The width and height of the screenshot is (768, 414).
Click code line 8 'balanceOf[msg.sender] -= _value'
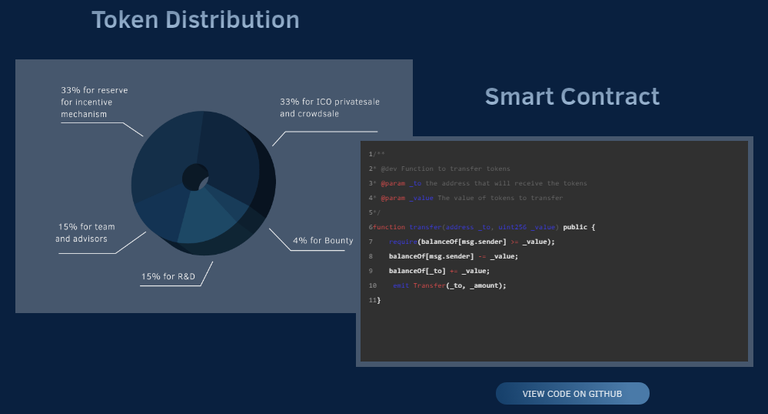click(453, 256)
